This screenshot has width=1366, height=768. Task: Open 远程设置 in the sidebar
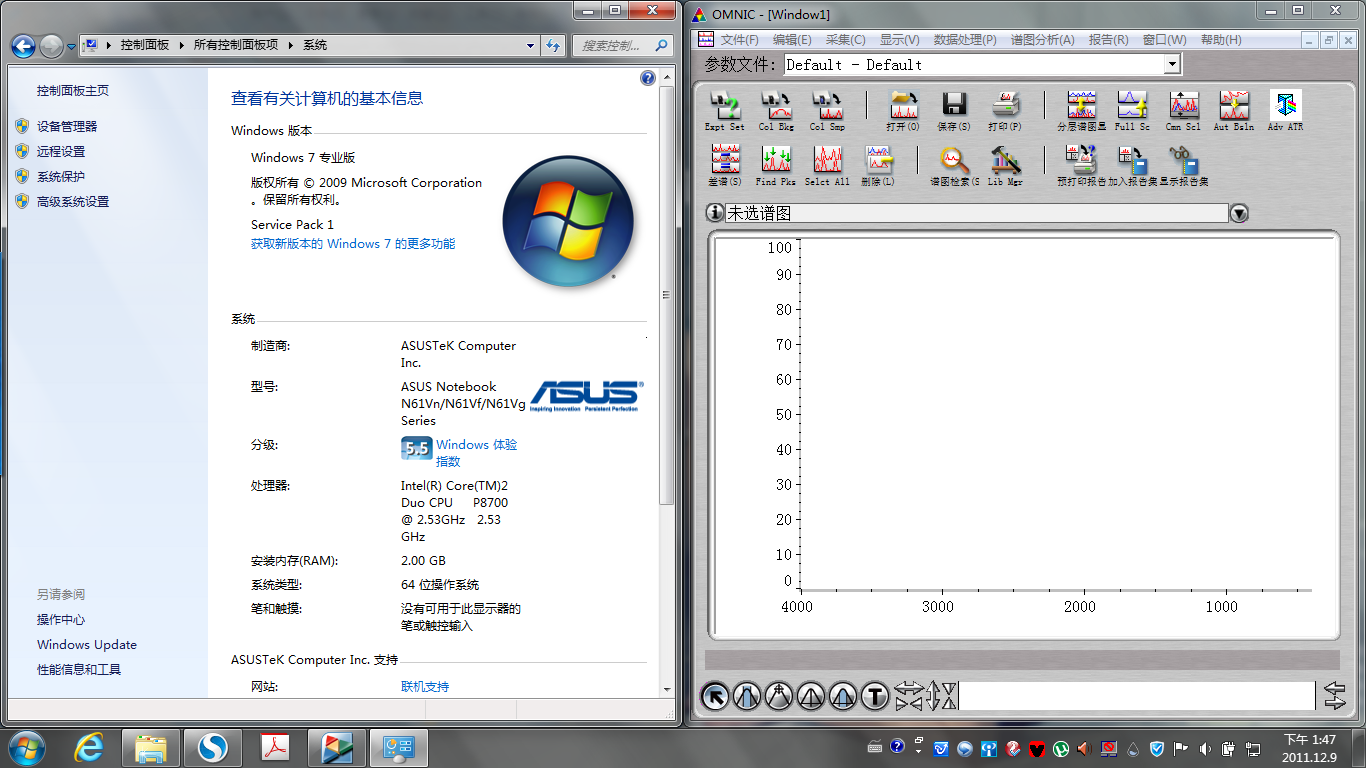(61, 151)
